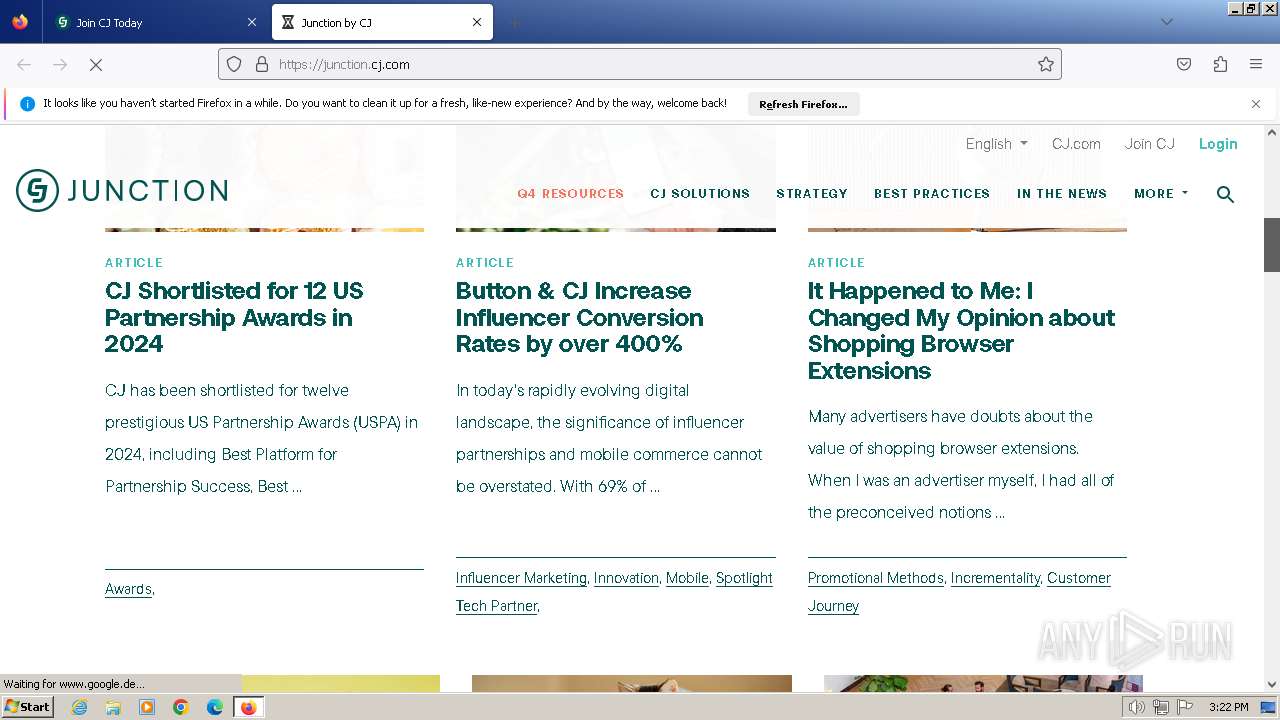Open Edge from the taskbar

click(x=215, y=707)
